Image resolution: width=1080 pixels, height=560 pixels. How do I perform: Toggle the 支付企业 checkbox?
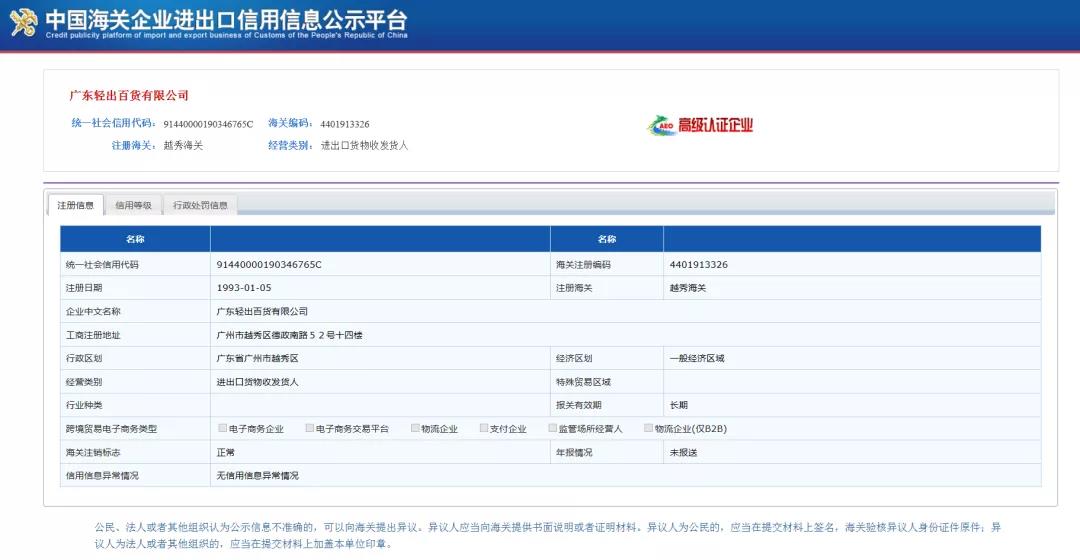coord(484,428)
